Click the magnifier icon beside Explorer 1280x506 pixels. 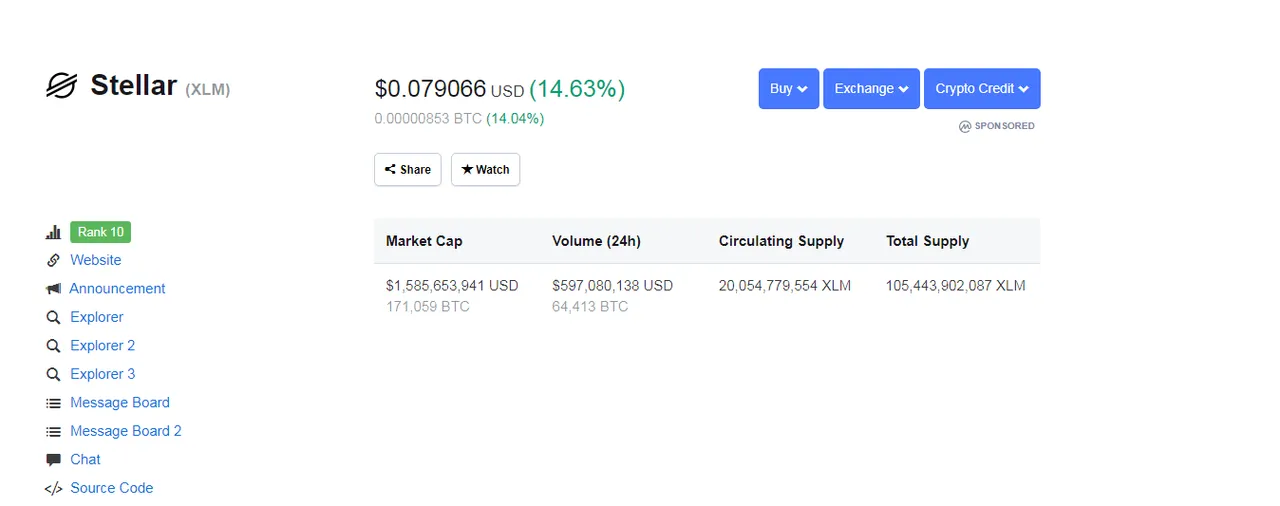[53, 317]
